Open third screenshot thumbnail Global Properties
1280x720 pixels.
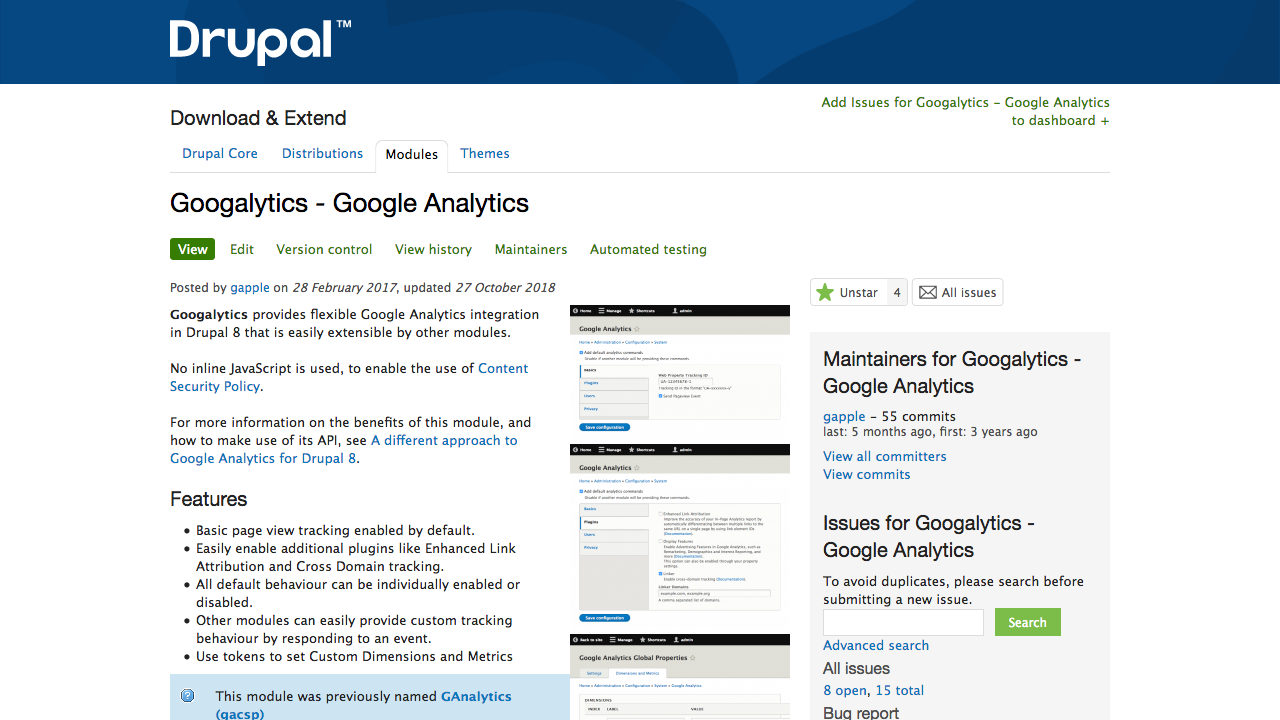pyautogui.click(x=680, y=677)
